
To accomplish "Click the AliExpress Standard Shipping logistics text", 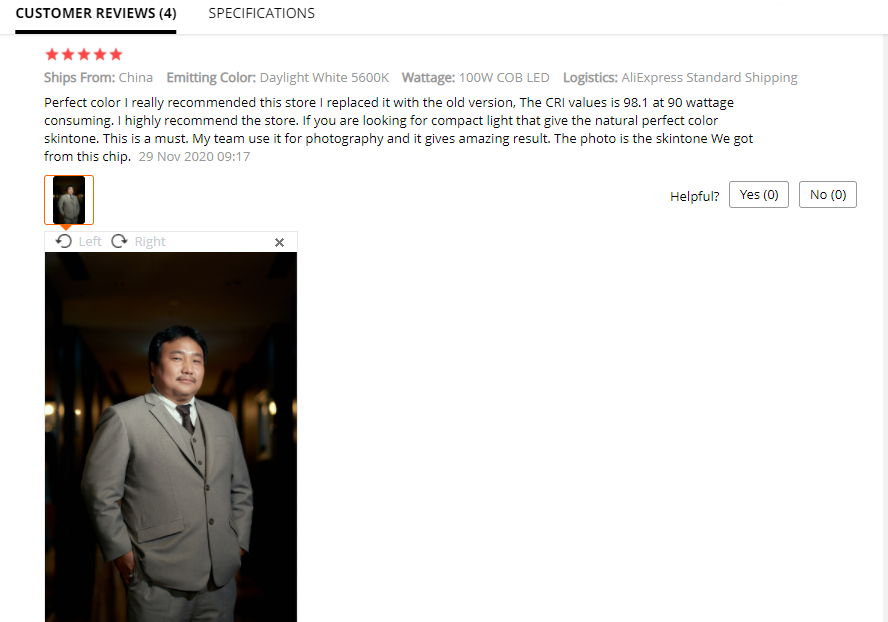I will pos(709,78).
